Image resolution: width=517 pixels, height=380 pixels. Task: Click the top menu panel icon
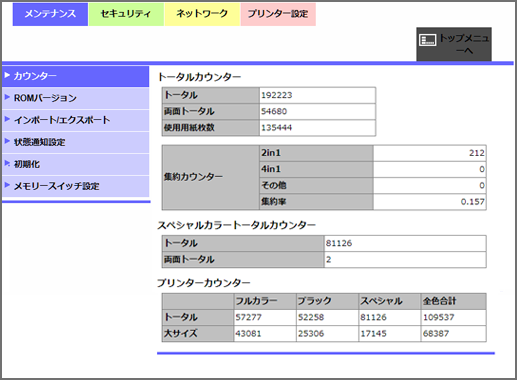pyautogui.click(x=427, y=40)
